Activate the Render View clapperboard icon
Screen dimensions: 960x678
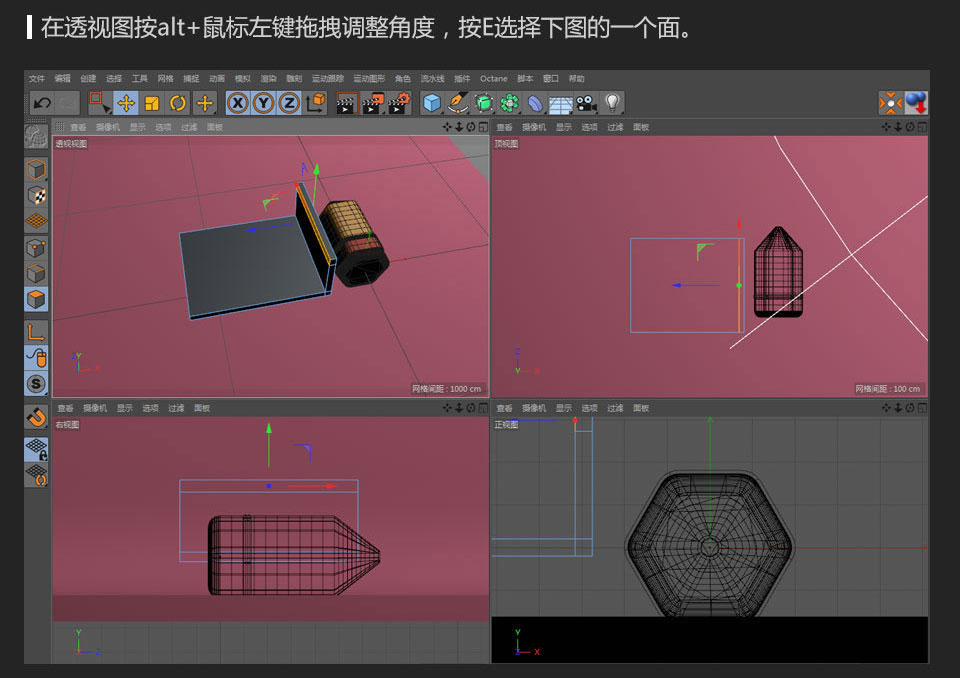point(346,103)
